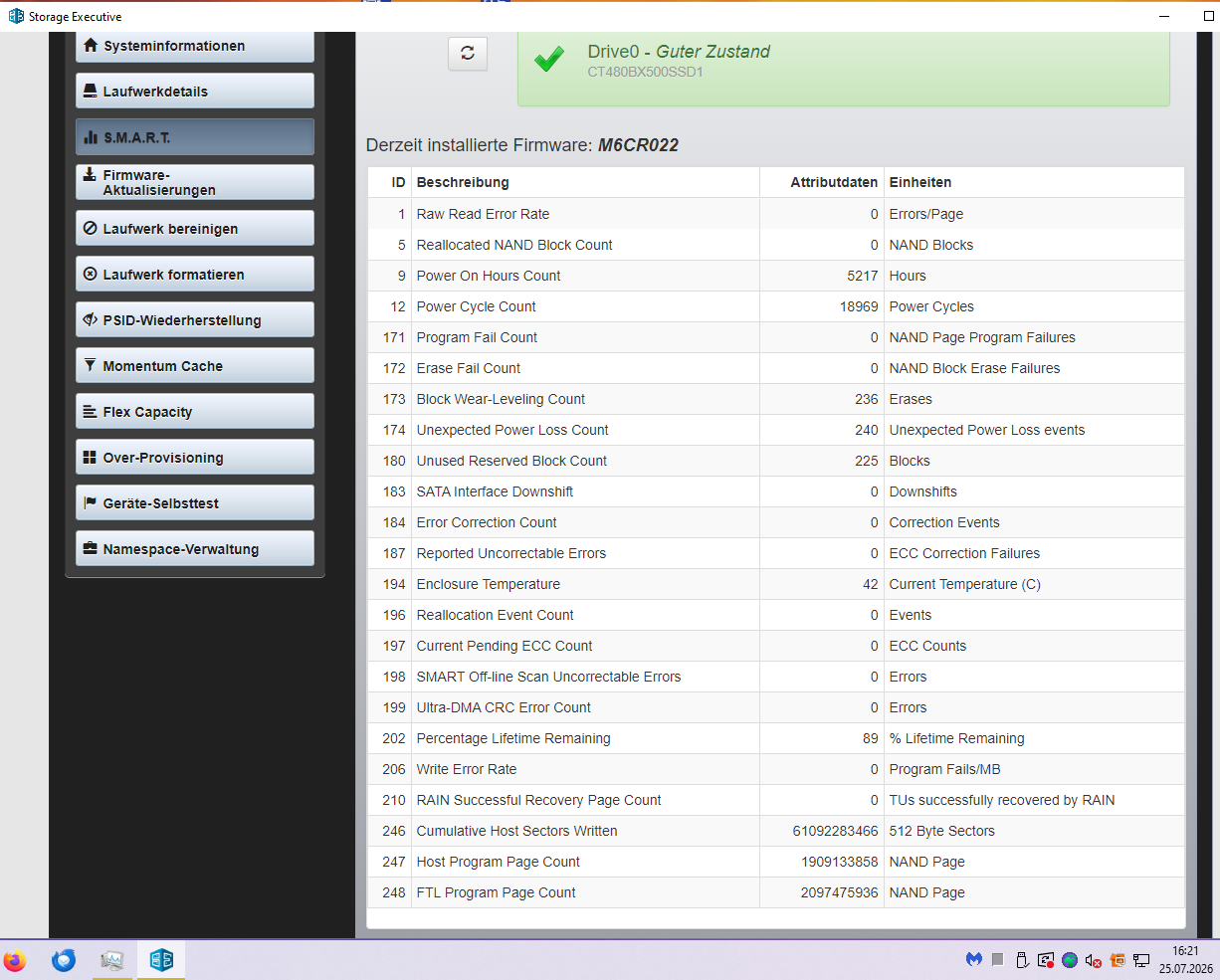Open Firefox from the taskbar

[15, 960]
